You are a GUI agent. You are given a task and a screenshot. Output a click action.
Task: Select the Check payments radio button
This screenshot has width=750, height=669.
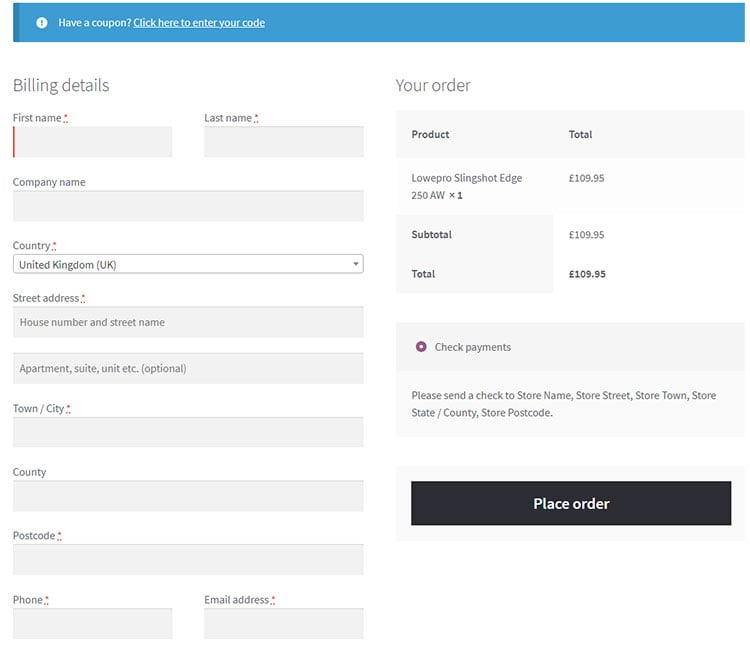point(421,347)
